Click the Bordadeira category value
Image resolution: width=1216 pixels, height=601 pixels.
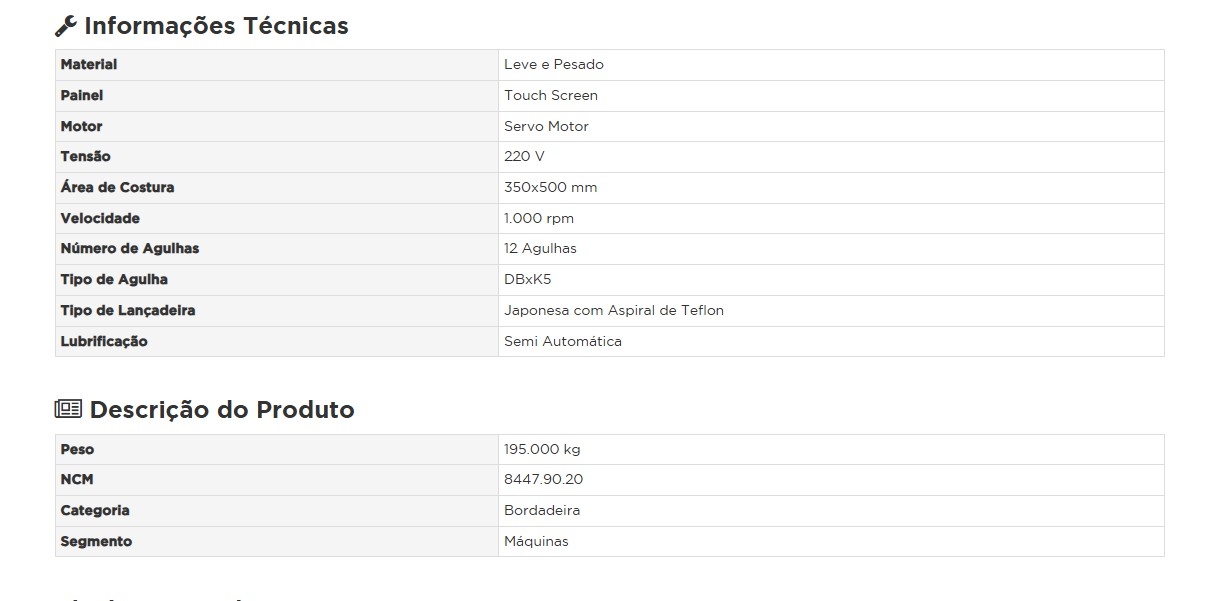[x=542, y=511]
